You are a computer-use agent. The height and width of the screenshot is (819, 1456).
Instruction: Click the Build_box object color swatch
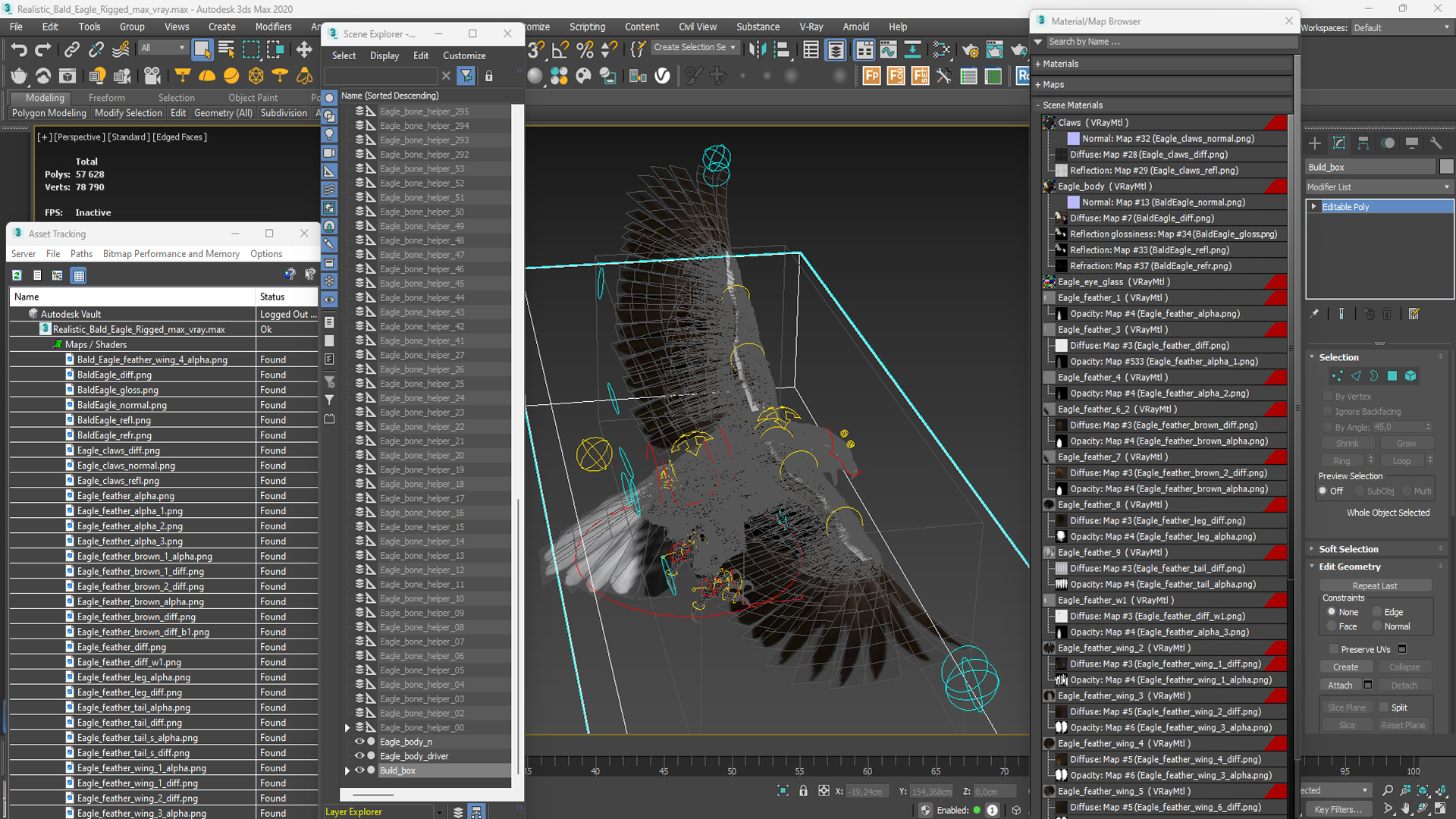pos(1446,167)
